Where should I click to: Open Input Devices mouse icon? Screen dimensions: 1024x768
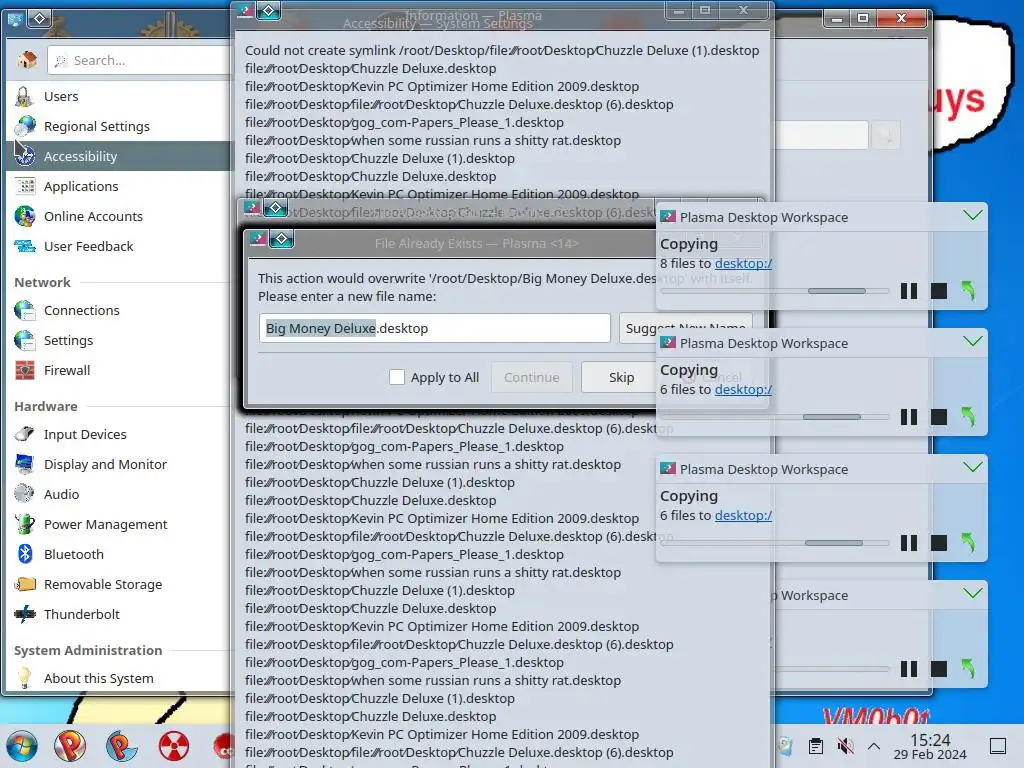coord(24,434)
